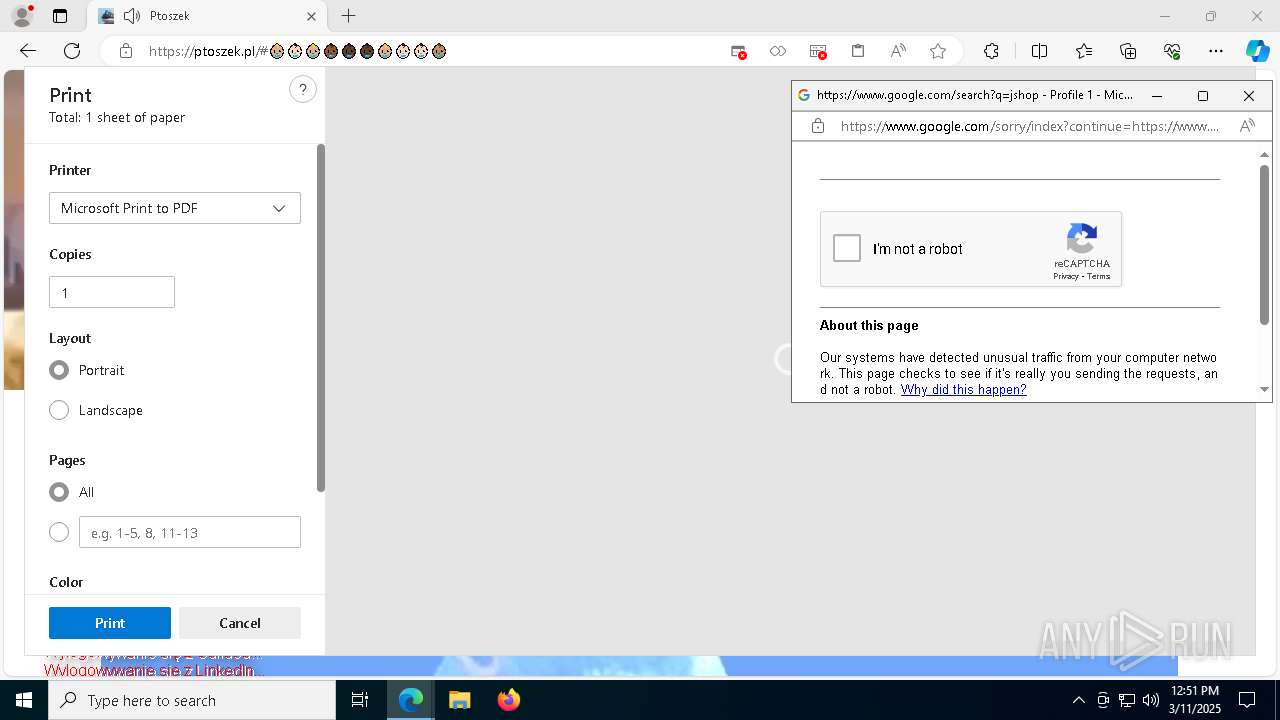The image size is (1280, 720).
Task: Click the Print button
Action: click(x=110, y=623)
